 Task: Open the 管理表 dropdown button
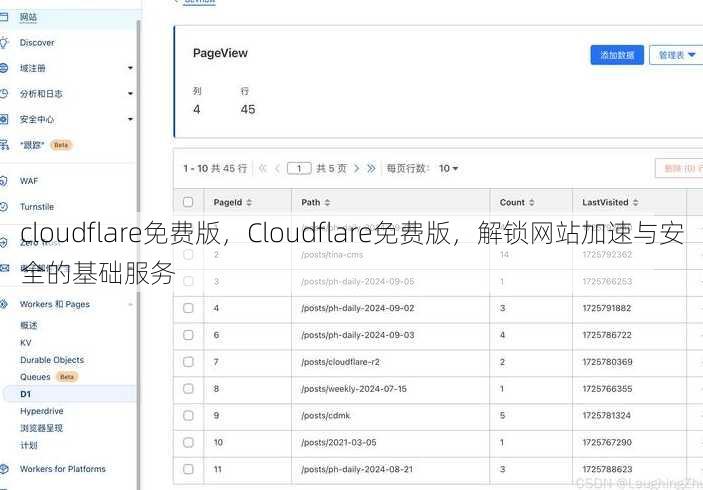pos(676,55)
